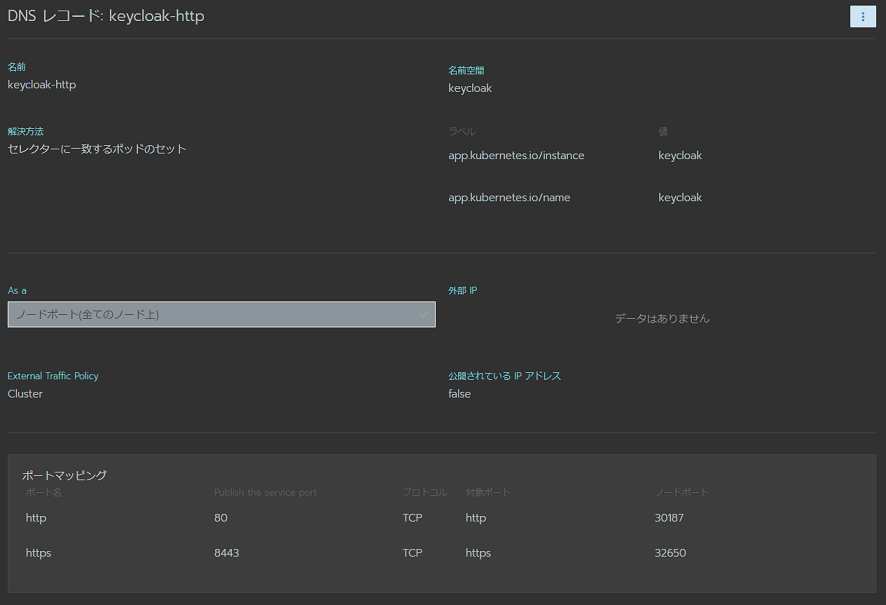Screen dimensions: 886x605
Task: Click the Cluster traffic policy value
Action: click(25, 394)
